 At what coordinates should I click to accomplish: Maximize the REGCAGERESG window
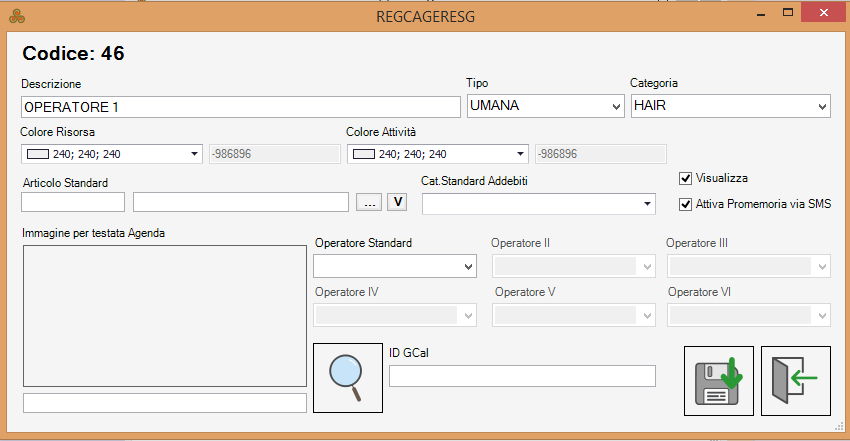click(x=789, y=14)
